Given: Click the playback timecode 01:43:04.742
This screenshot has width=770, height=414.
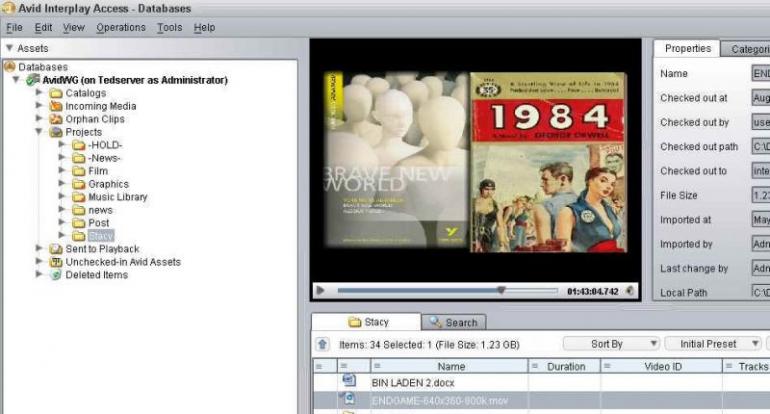Looking at the screenshot, I should click(593, 291).
